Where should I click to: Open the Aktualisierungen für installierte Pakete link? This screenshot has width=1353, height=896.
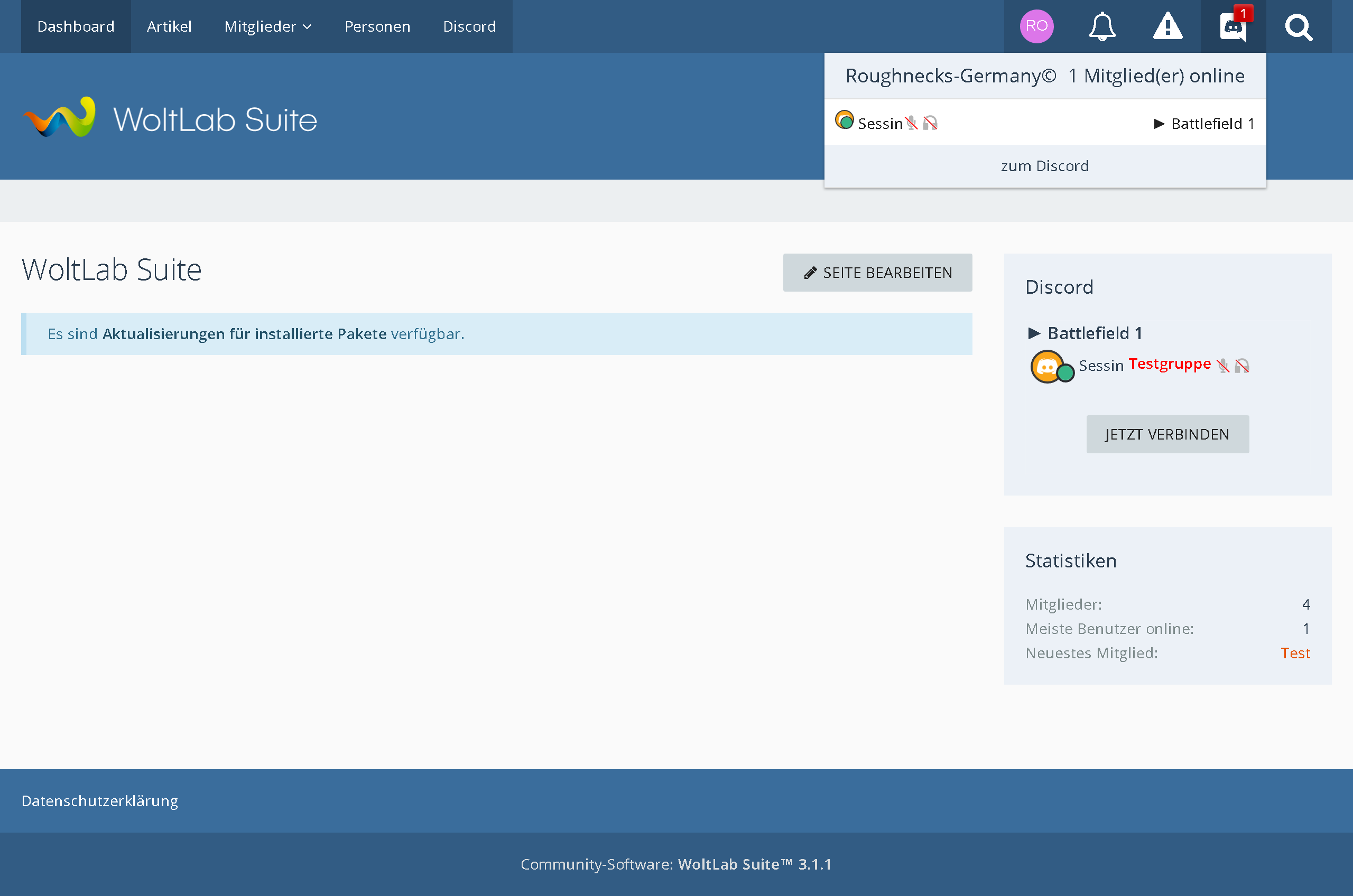[x=245, y=334]
